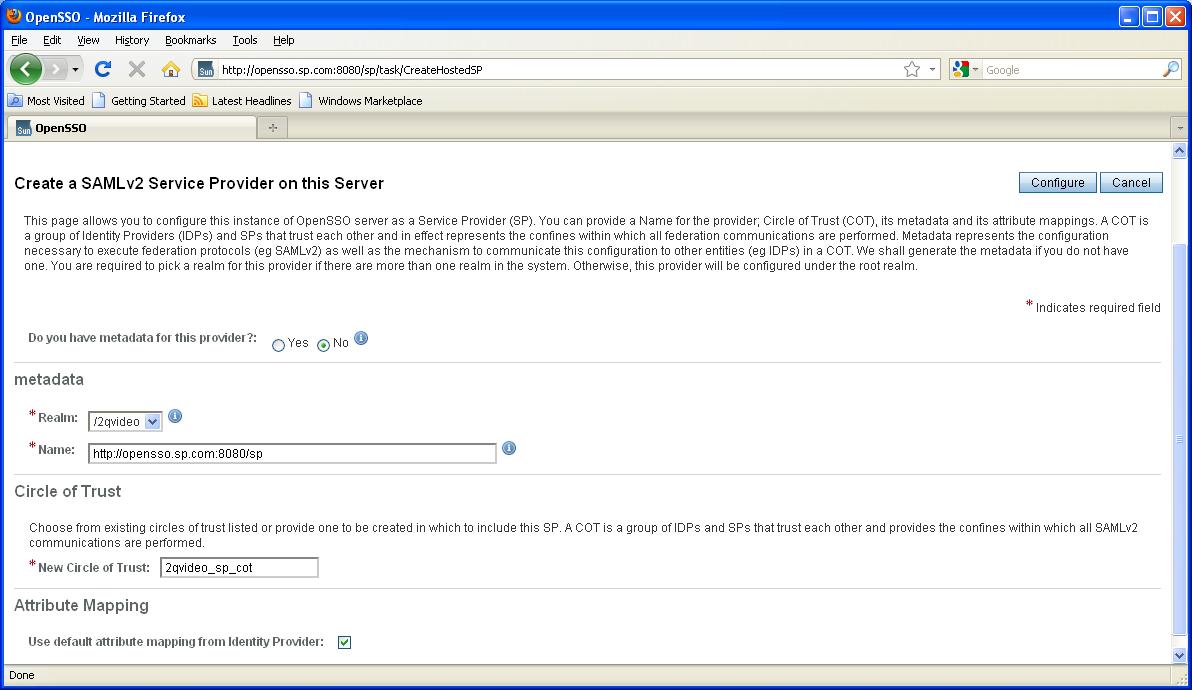The height and width of the screenshot is (690, 1192).
Task: Bookmark this page with the star icon
Action: (x=912, y=70)
